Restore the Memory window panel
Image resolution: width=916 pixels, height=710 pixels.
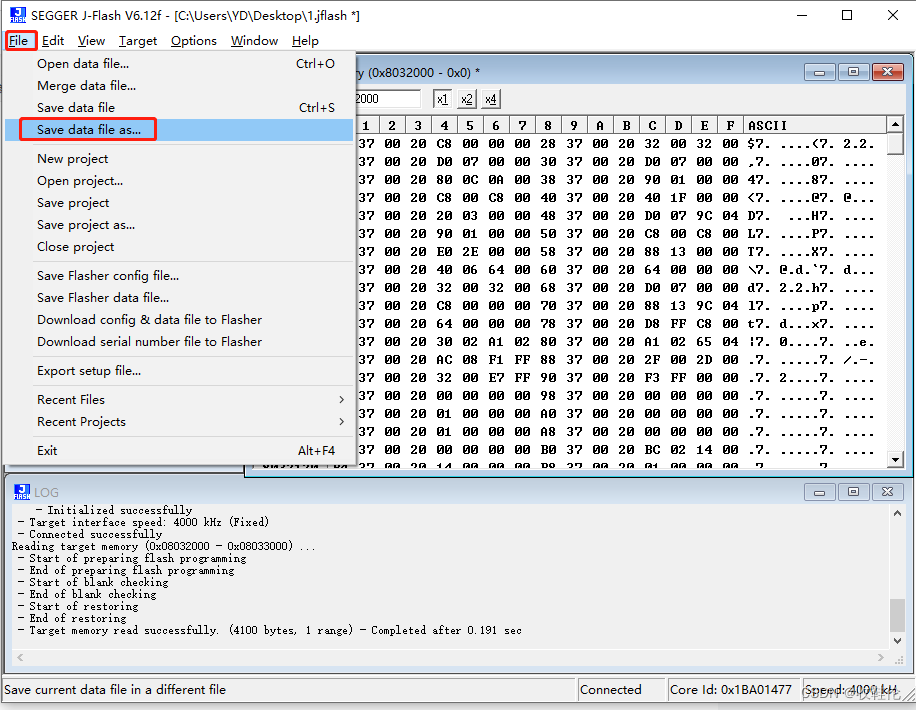(853, 72)
